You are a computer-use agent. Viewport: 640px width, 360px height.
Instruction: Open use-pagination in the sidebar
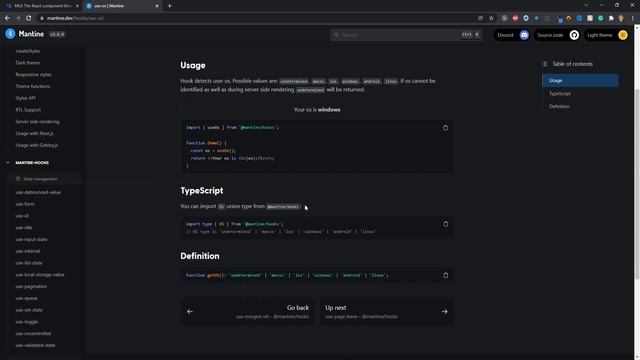[31, 287]
